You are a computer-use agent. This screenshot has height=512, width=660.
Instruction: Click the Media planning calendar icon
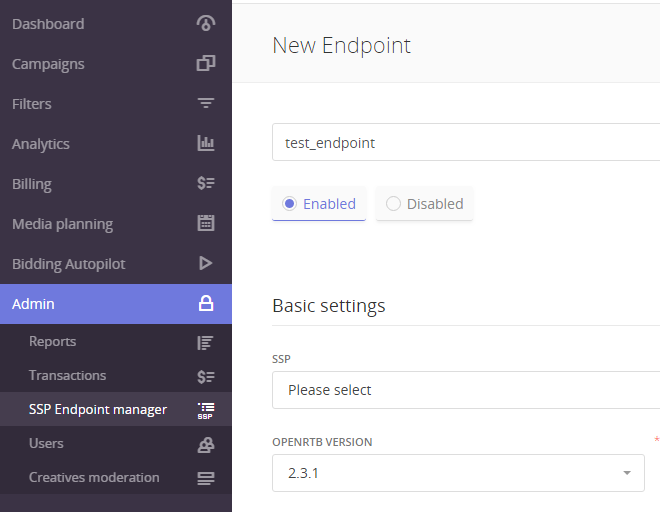point(206,223)
